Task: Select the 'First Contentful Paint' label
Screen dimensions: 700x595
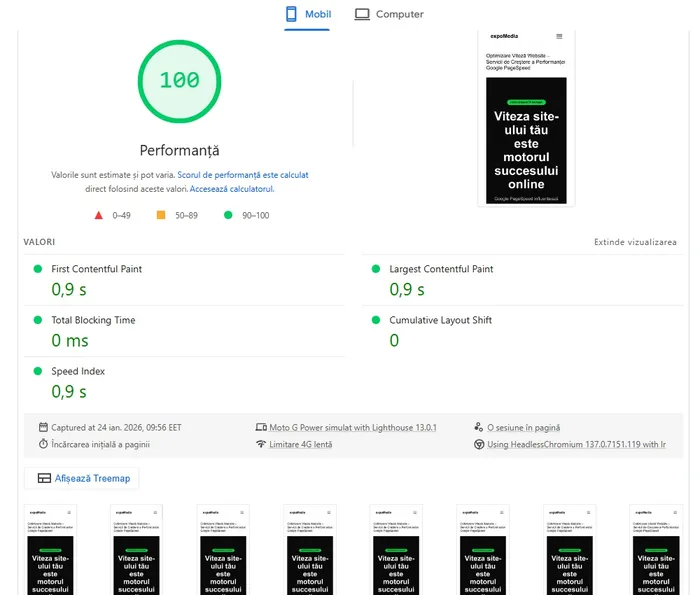Action: (96, 269)
